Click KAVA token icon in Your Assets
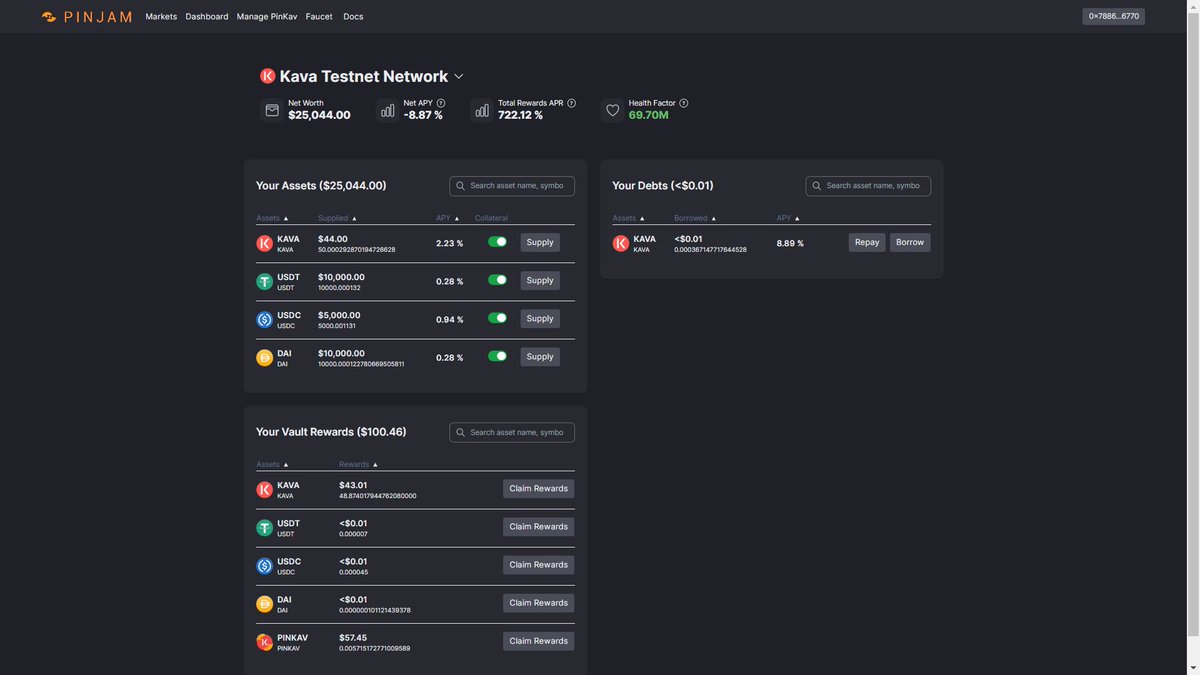This screenshot has width=1200, height=675. [264, 243]
